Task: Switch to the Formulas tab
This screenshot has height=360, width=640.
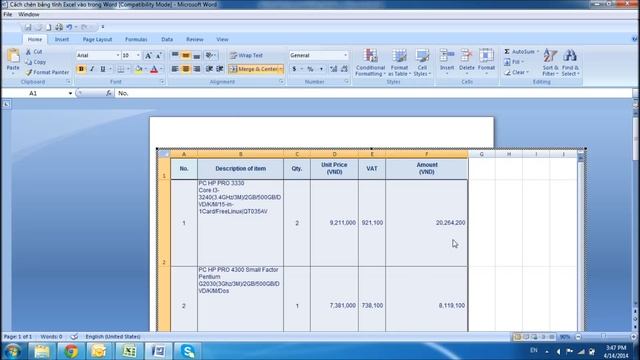Action: [x=136, y=40]
